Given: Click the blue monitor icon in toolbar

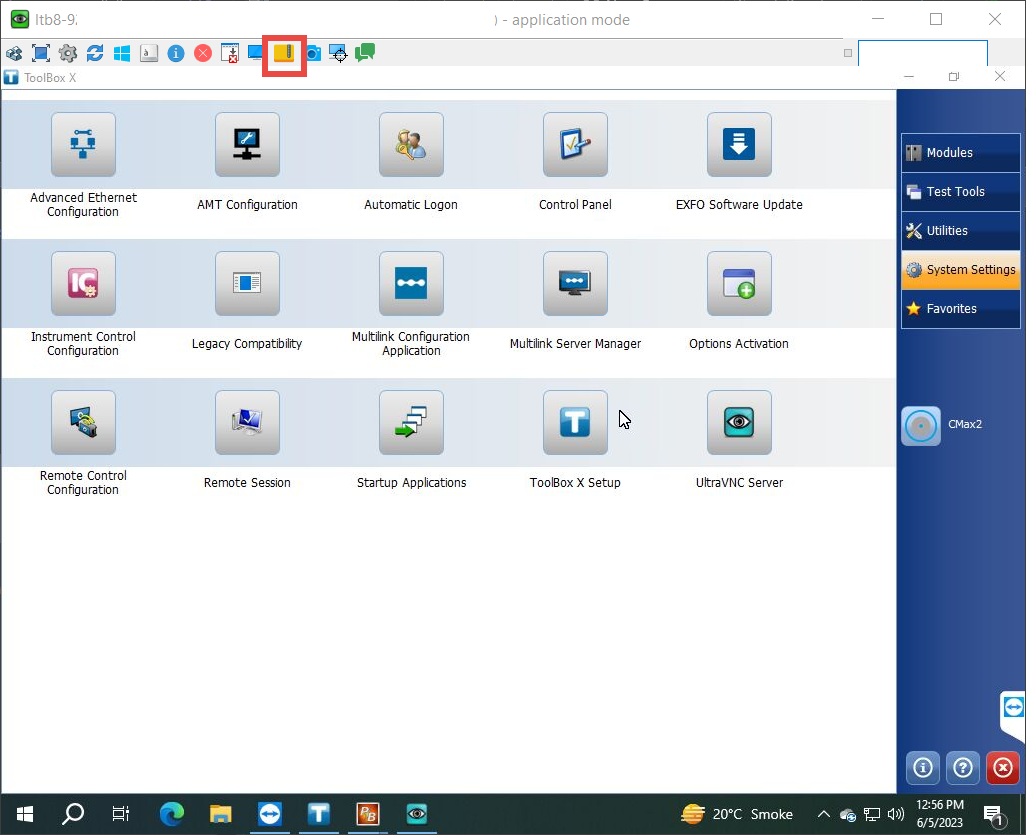Looking at the screenshot, I should pyautogui.click(x=255, y=53).
